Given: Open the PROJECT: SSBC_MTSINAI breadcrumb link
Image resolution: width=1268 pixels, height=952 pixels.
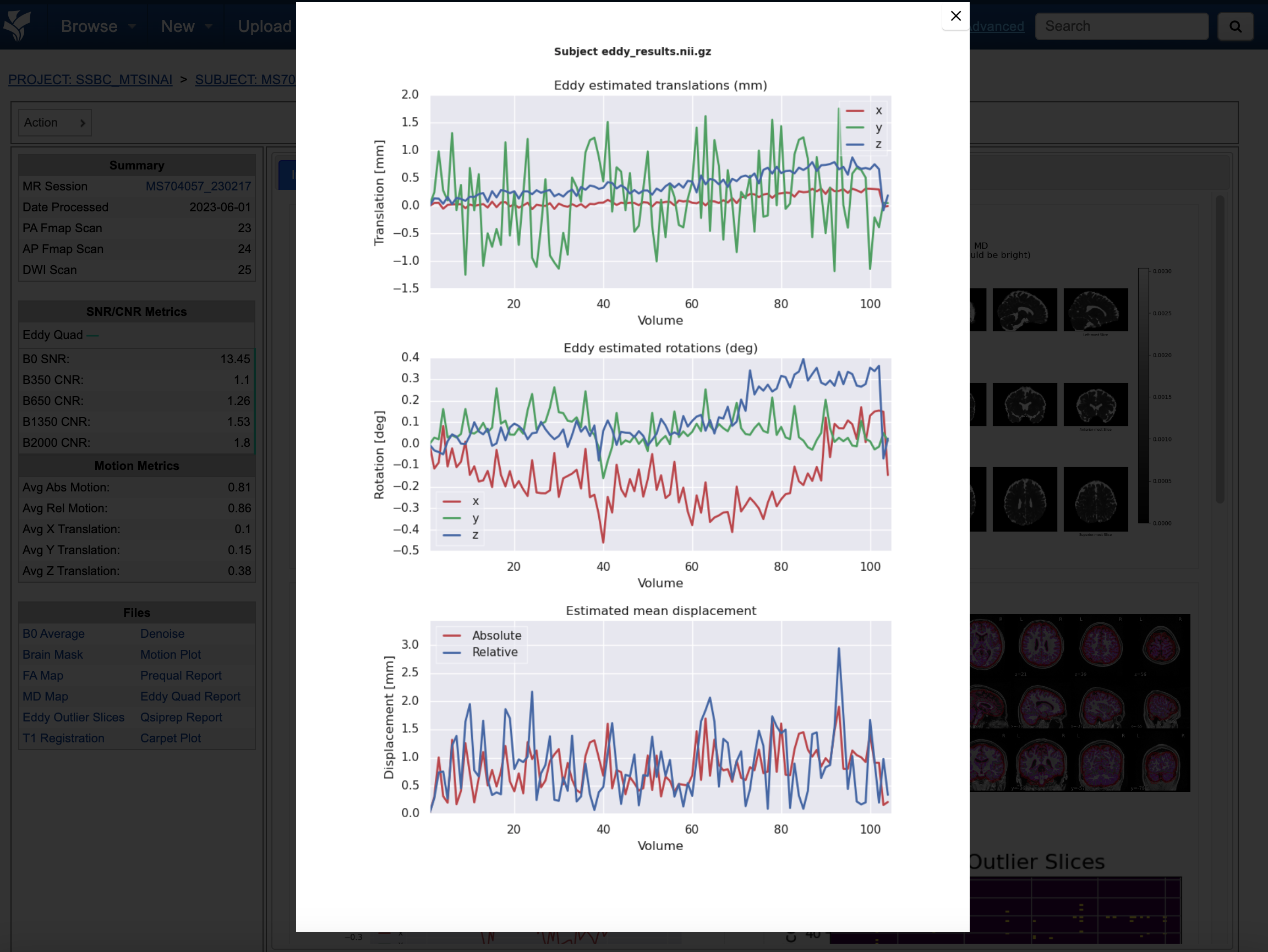Looking at the screenshot, I should click(91, 80).
